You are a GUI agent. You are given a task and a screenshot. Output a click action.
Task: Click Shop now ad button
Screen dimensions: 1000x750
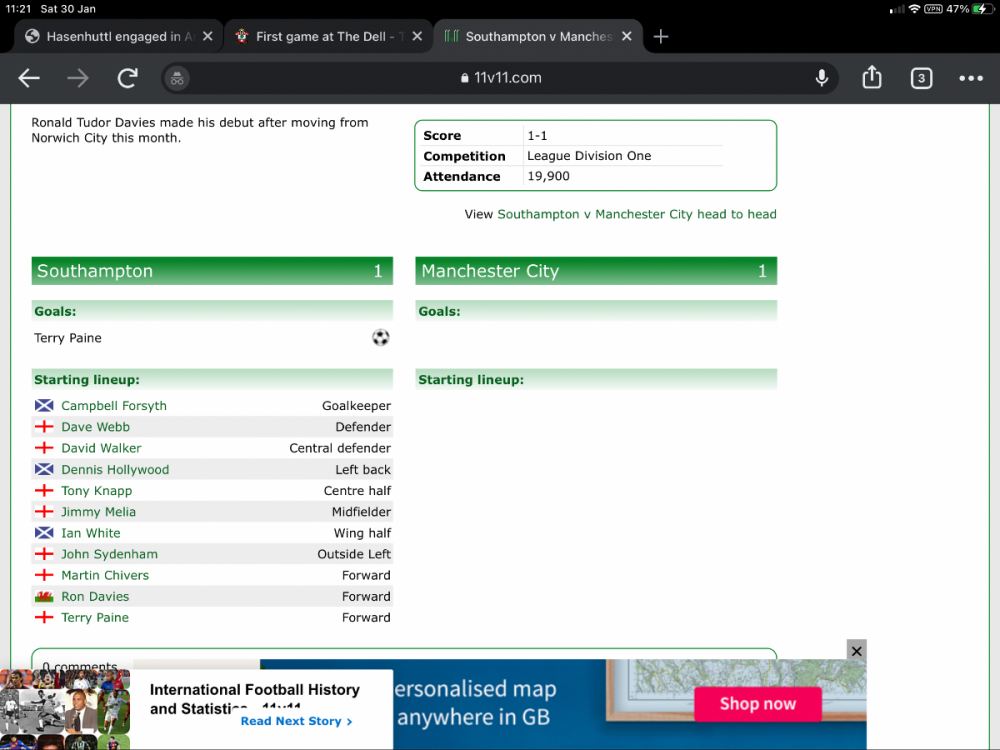[x=757, y=704]
